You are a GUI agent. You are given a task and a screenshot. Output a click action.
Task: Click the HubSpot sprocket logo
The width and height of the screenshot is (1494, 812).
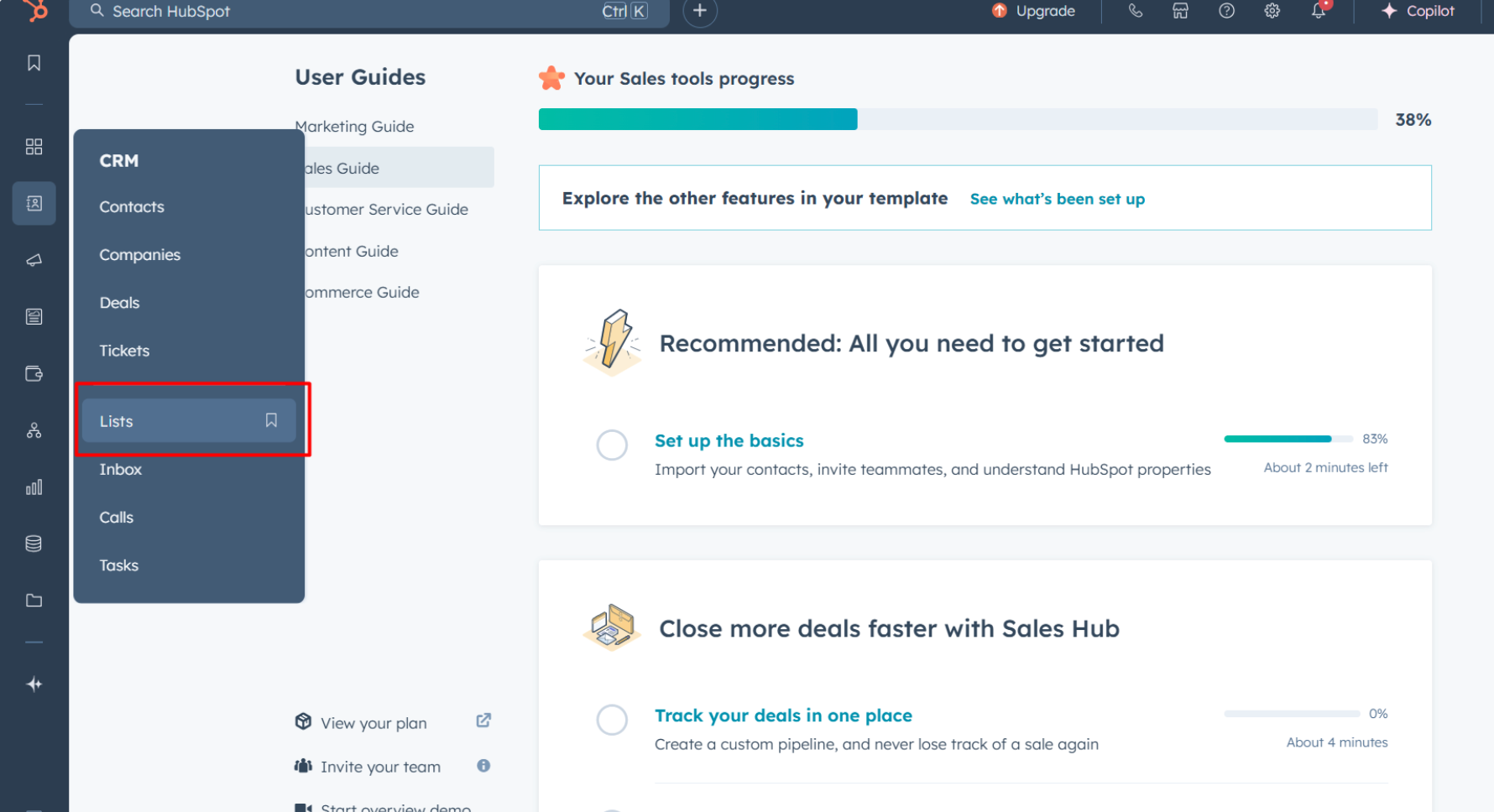coord(34,9)
